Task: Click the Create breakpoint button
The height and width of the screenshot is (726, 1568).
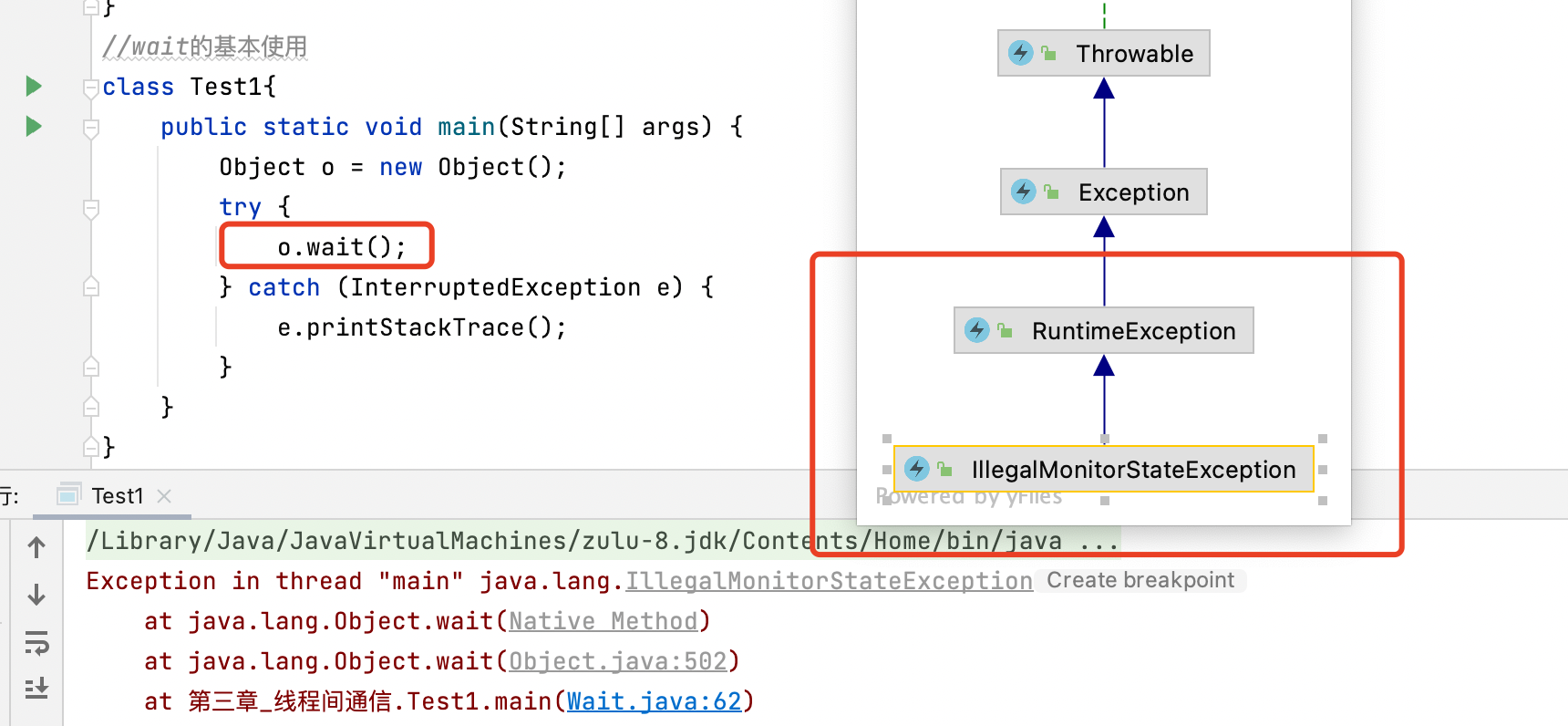Action: tap(1140, 581)
